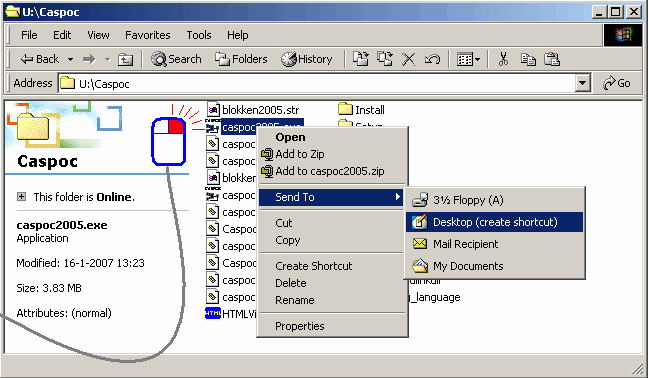Click the scissors Cut toolbar icon
This screenshot has height=378, width=648.
click(x=503, y=59)
